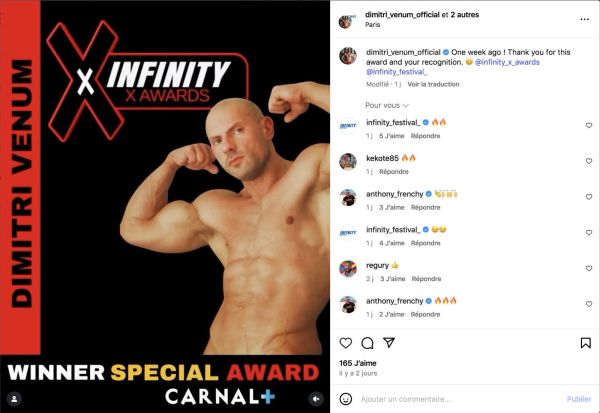Viewport: 600px width, 413px height.
Task: Click 'Ajouter un commentaire' input field
Action: point(459,399)
